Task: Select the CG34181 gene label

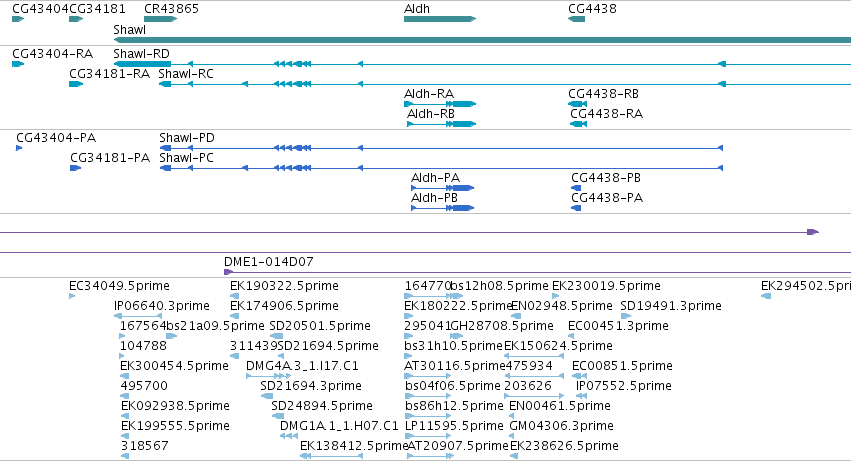Action: (x=98, y=9)
